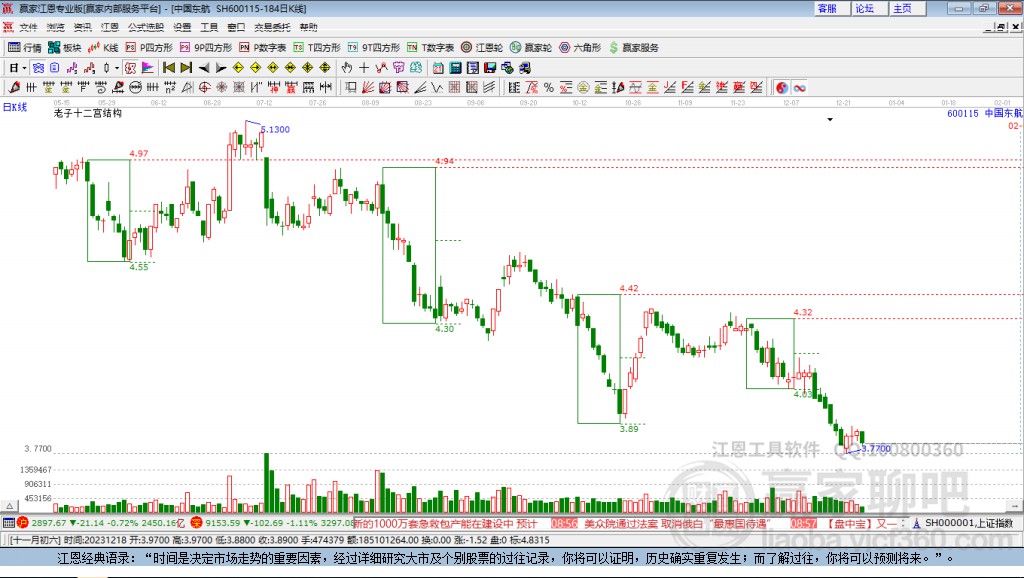Select the red pencil drawing tool
1024x578 pixels.
pos(14,88)
